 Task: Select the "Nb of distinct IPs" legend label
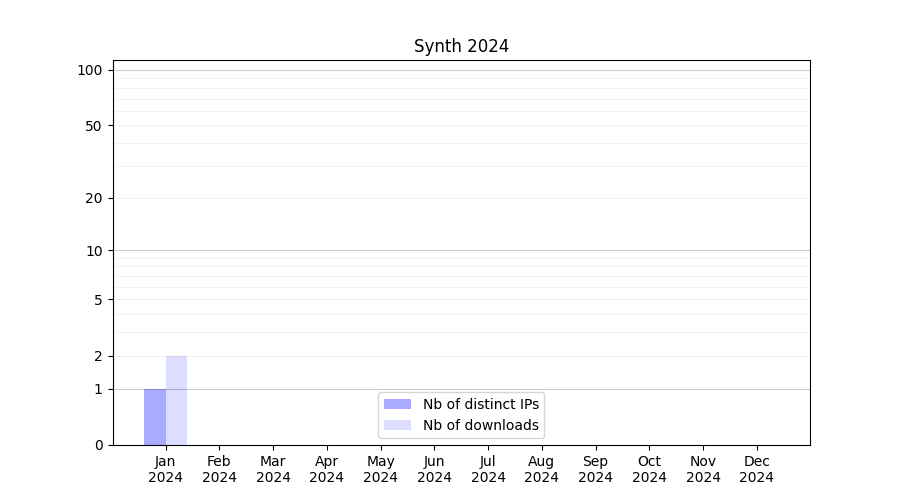click(x=480, y=404)
